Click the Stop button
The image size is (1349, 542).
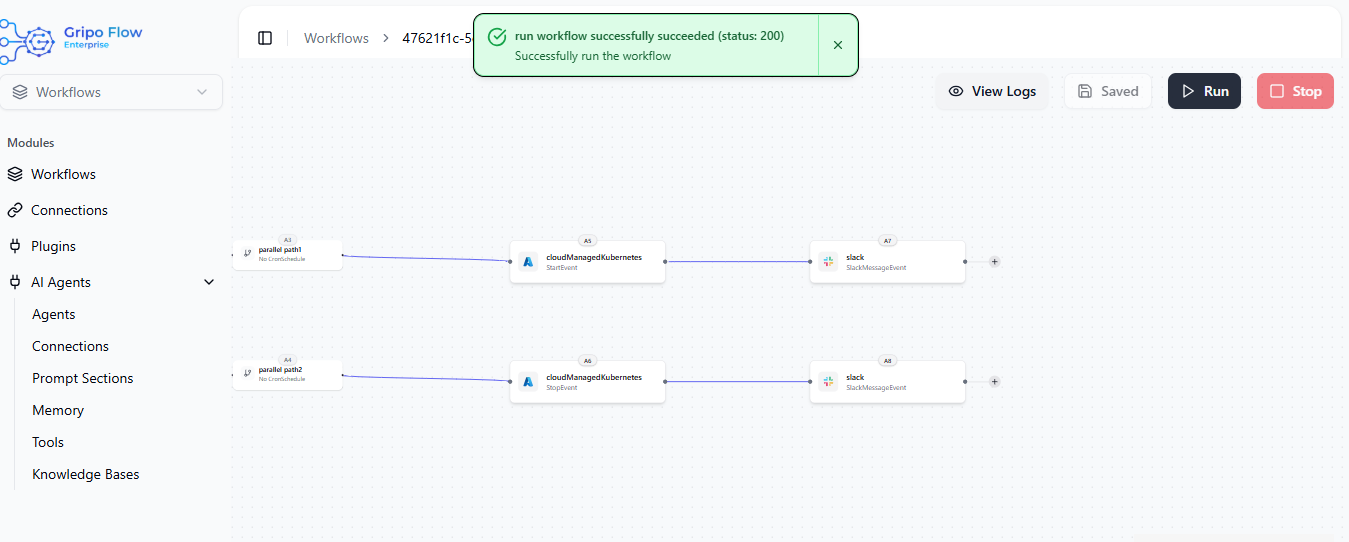[1295, 91]
